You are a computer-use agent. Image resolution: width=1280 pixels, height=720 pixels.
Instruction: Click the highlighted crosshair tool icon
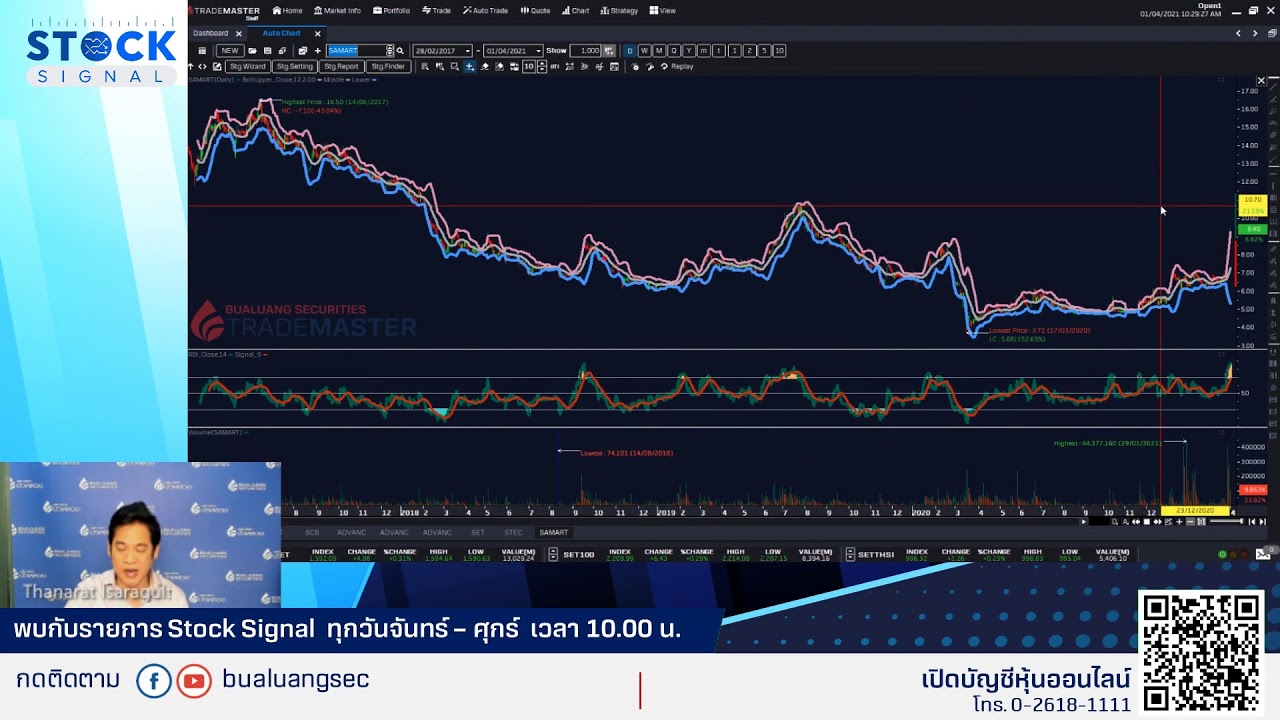(x=469, y=66)
